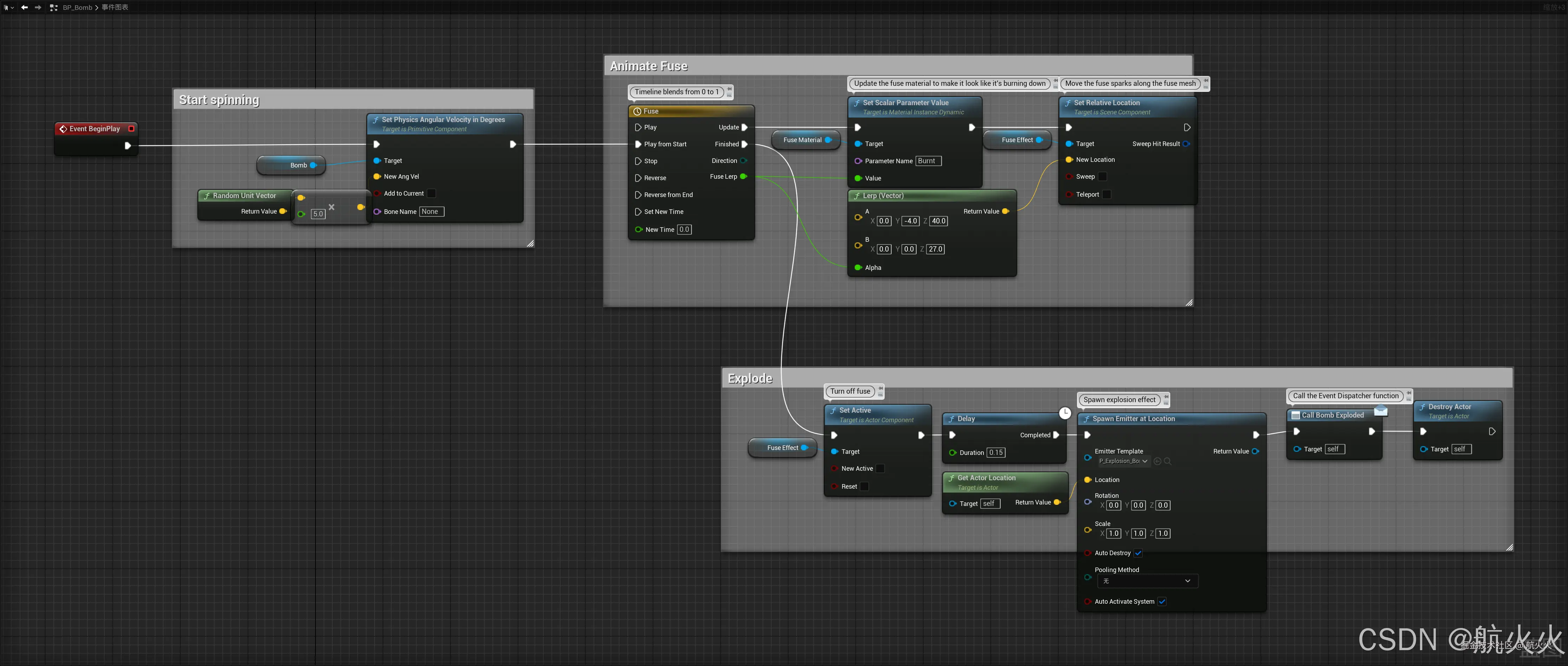Open the Pooling Method dropdown
This screenshot has height=666, width=1568.
click(x=1147, y=581)
